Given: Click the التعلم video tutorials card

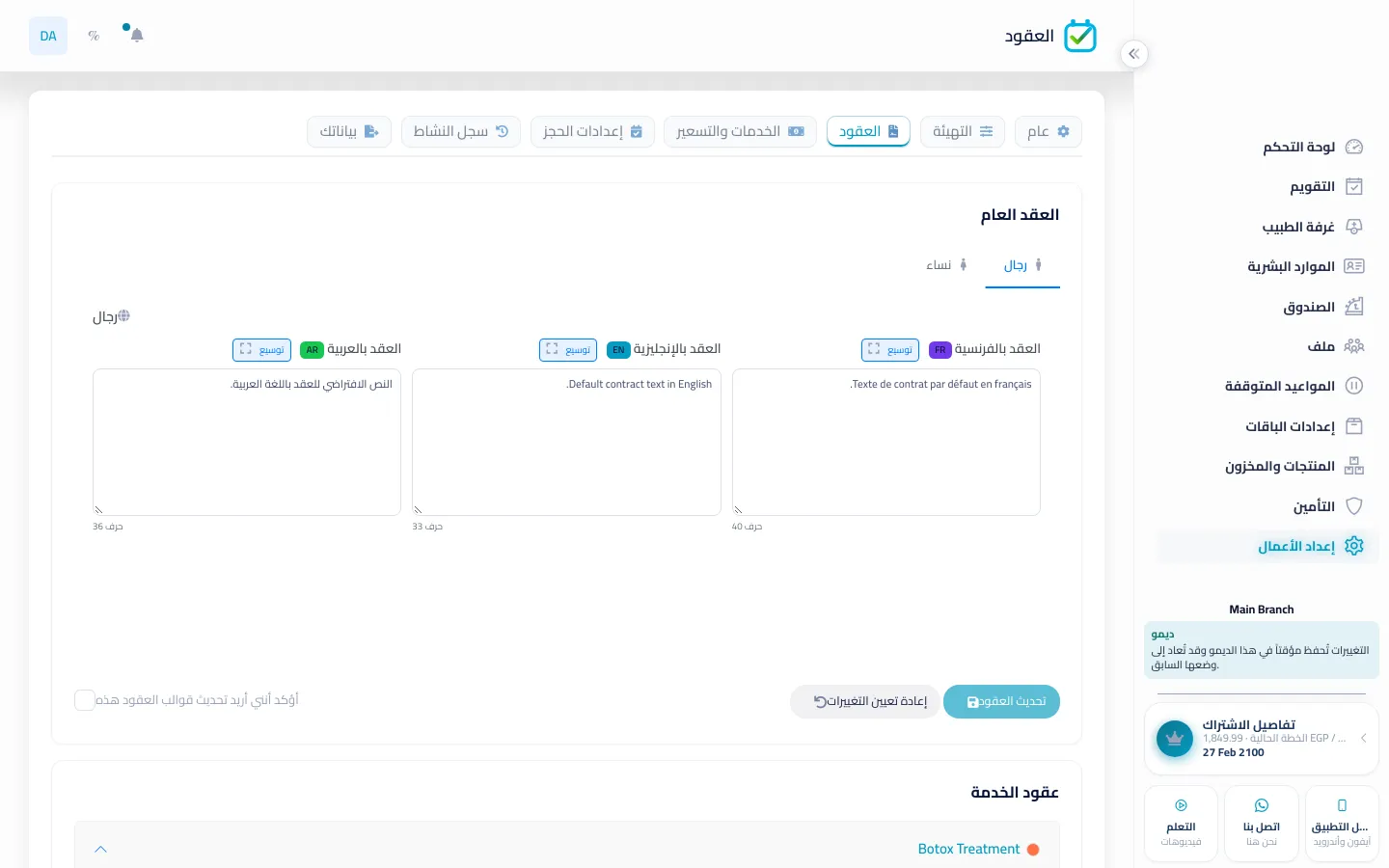Looking at the screenshot, I should (x=1181, y=824).
